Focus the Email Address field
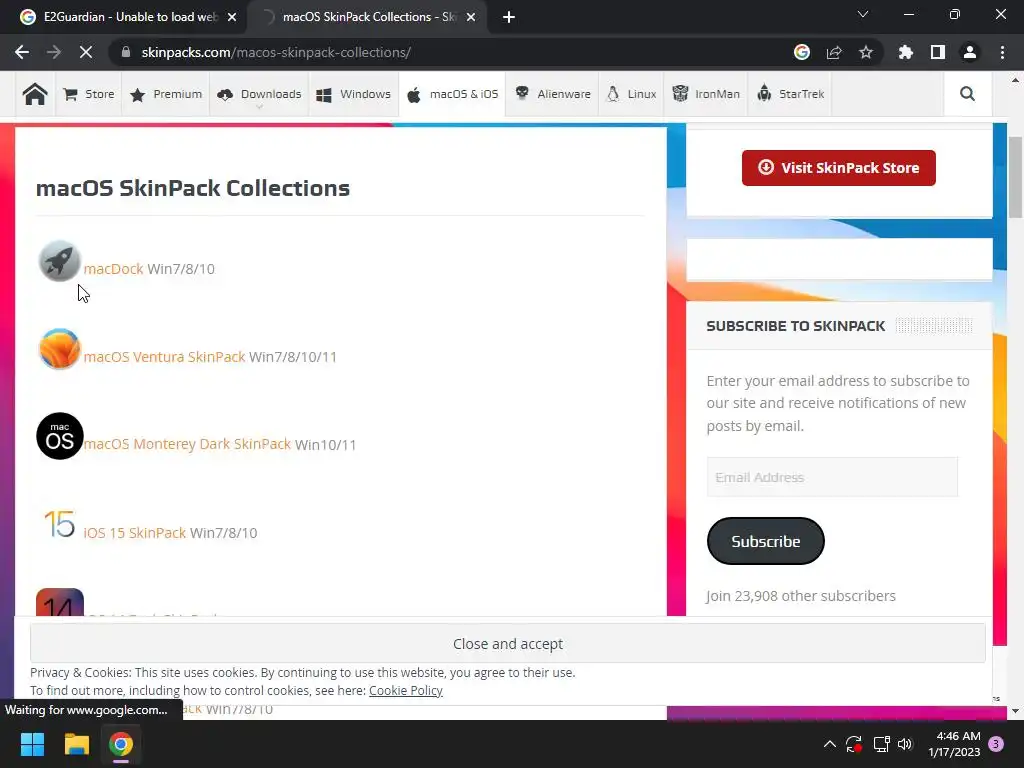Image resolution: width=1024 pixels, height=768 pixels. (x=832, y=477)
